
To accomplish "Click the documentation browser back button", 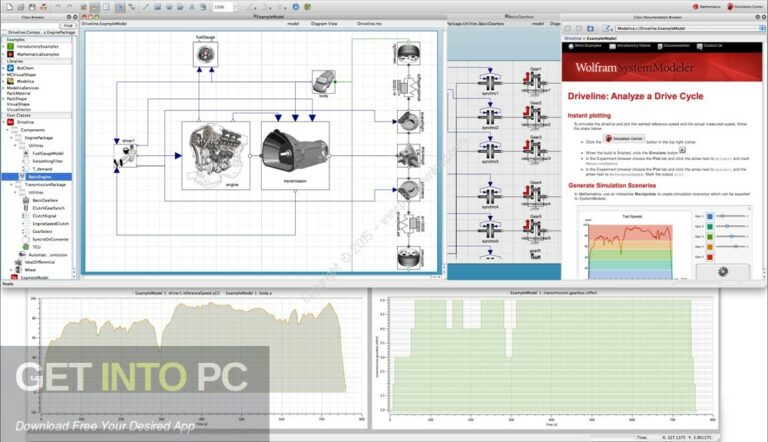I will pos(568,28).
